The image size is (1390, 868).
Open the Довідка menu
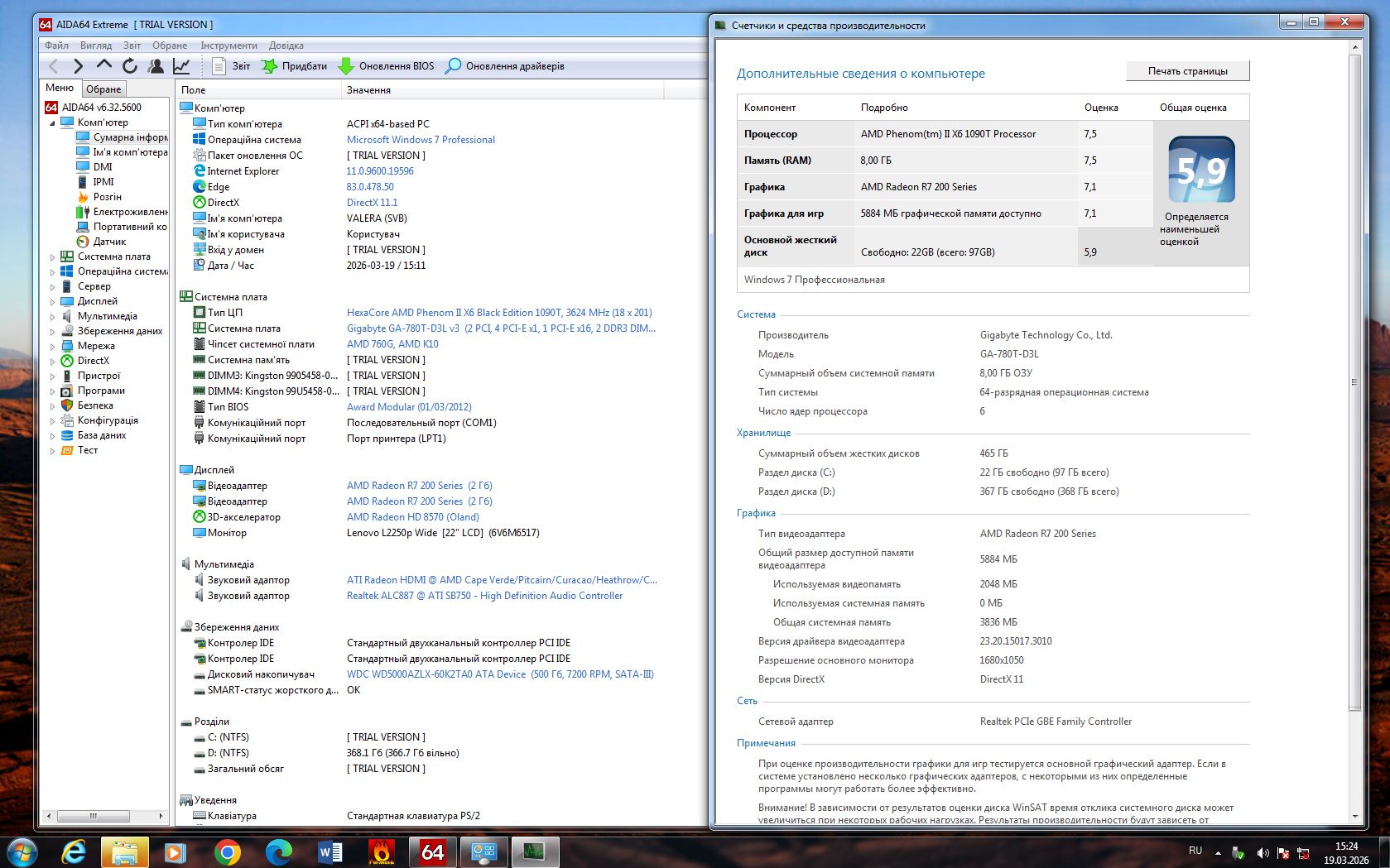click(x=286, y=46)
